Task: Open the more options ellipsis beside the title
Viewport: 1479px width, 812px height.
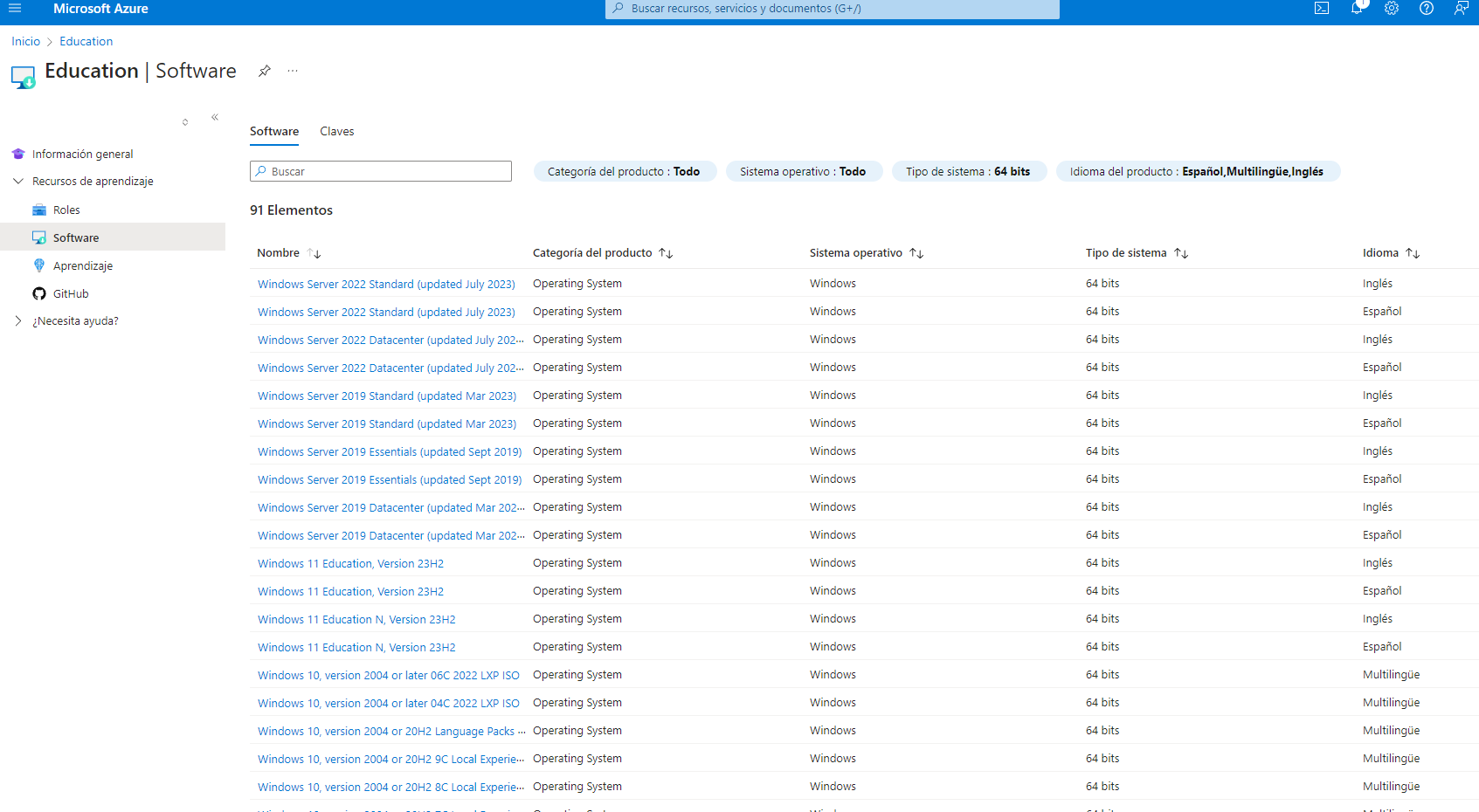Action: (293, 71)
